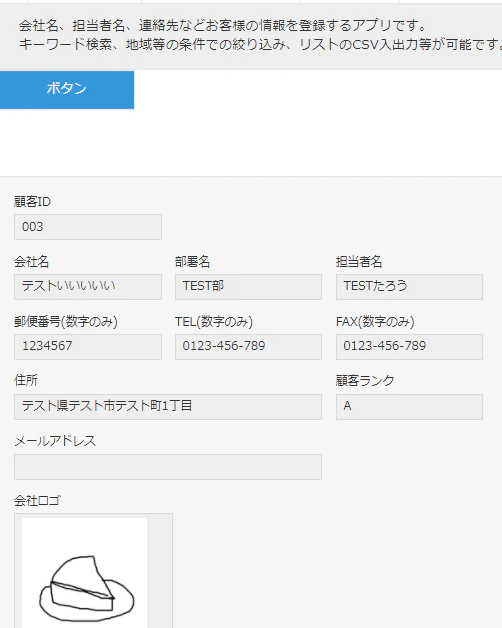
Task: Click the 顧客ID label
Action: 32,201
